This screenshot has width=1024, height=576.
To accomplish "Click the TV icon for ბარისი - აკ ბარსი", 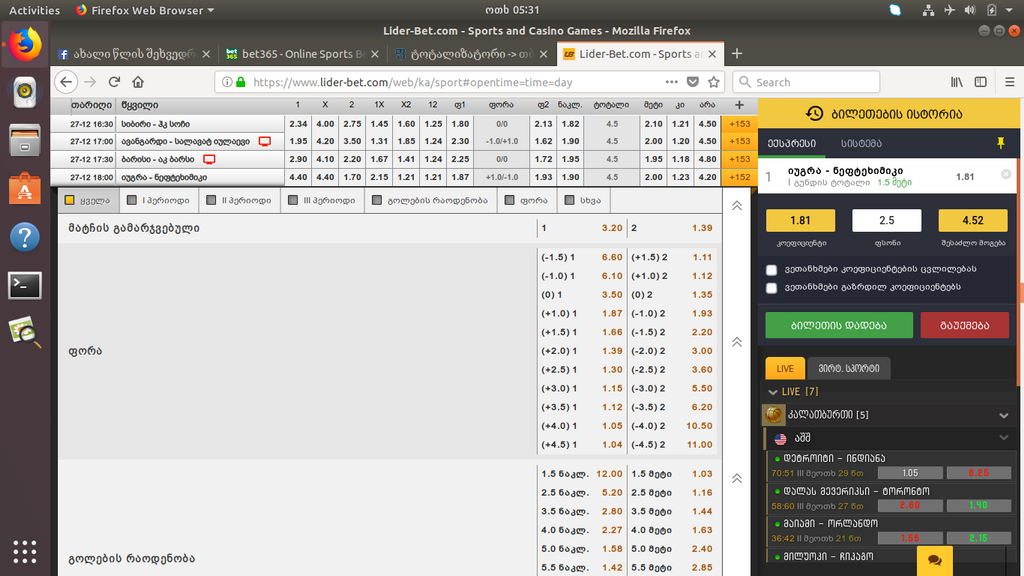I will point(209,159).
